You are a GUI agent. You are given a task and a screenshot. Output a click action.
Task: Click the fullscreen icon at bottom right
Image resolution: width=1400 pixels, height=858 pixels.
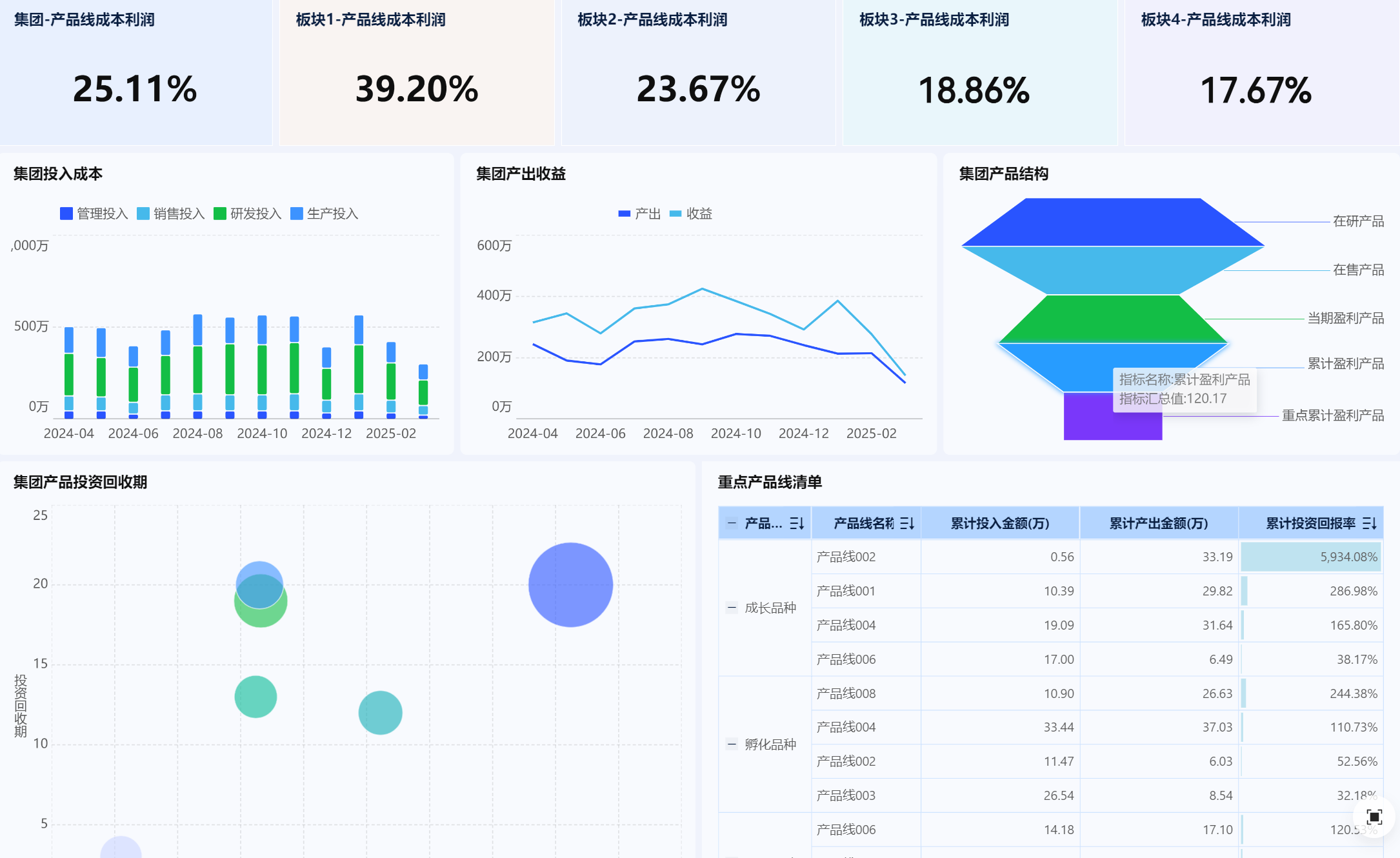1374,817
